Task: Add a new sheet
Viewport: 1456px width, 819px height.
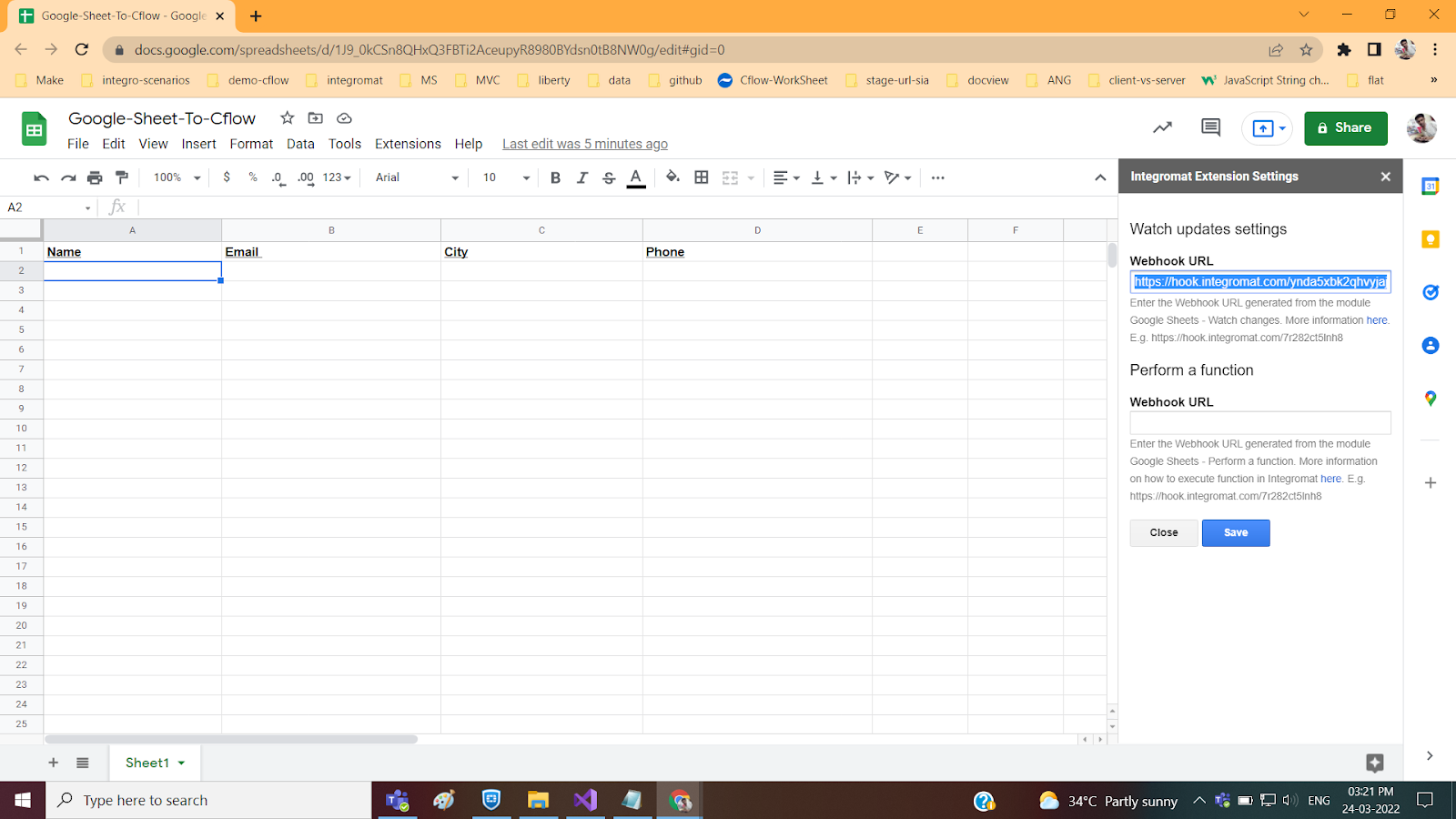Action: coord(53,763)
